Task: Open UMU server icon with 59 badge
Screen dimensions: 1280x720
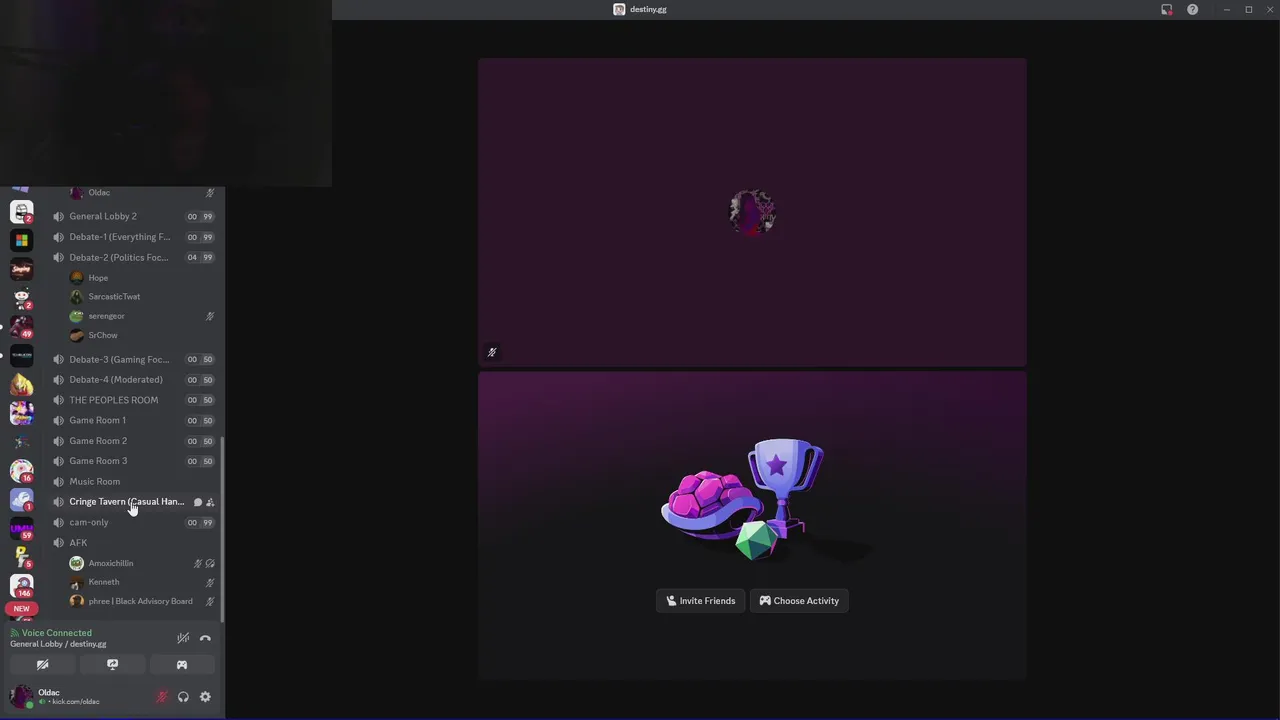Action: click(21, 527)
